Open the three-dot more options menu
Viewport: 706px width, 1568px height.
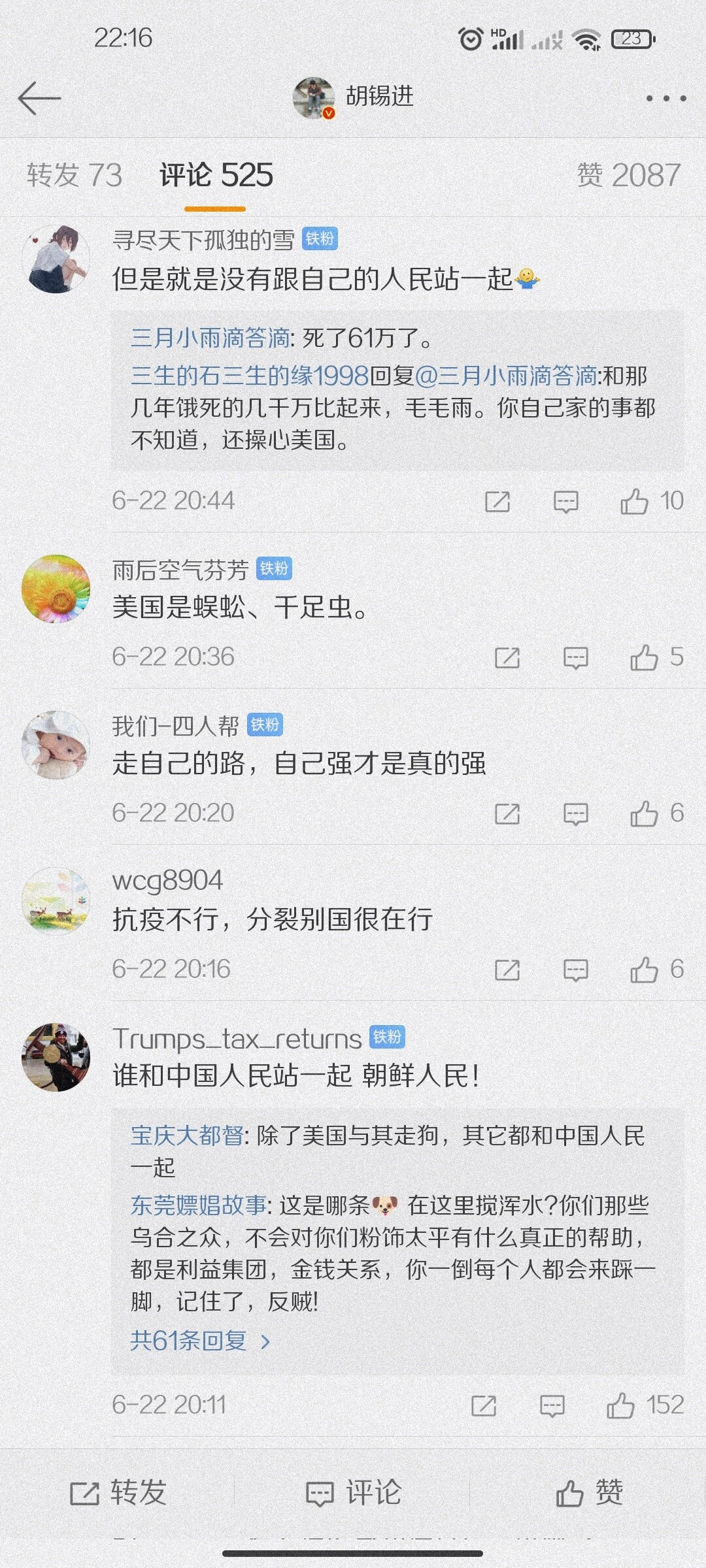[x=665, y=99]
